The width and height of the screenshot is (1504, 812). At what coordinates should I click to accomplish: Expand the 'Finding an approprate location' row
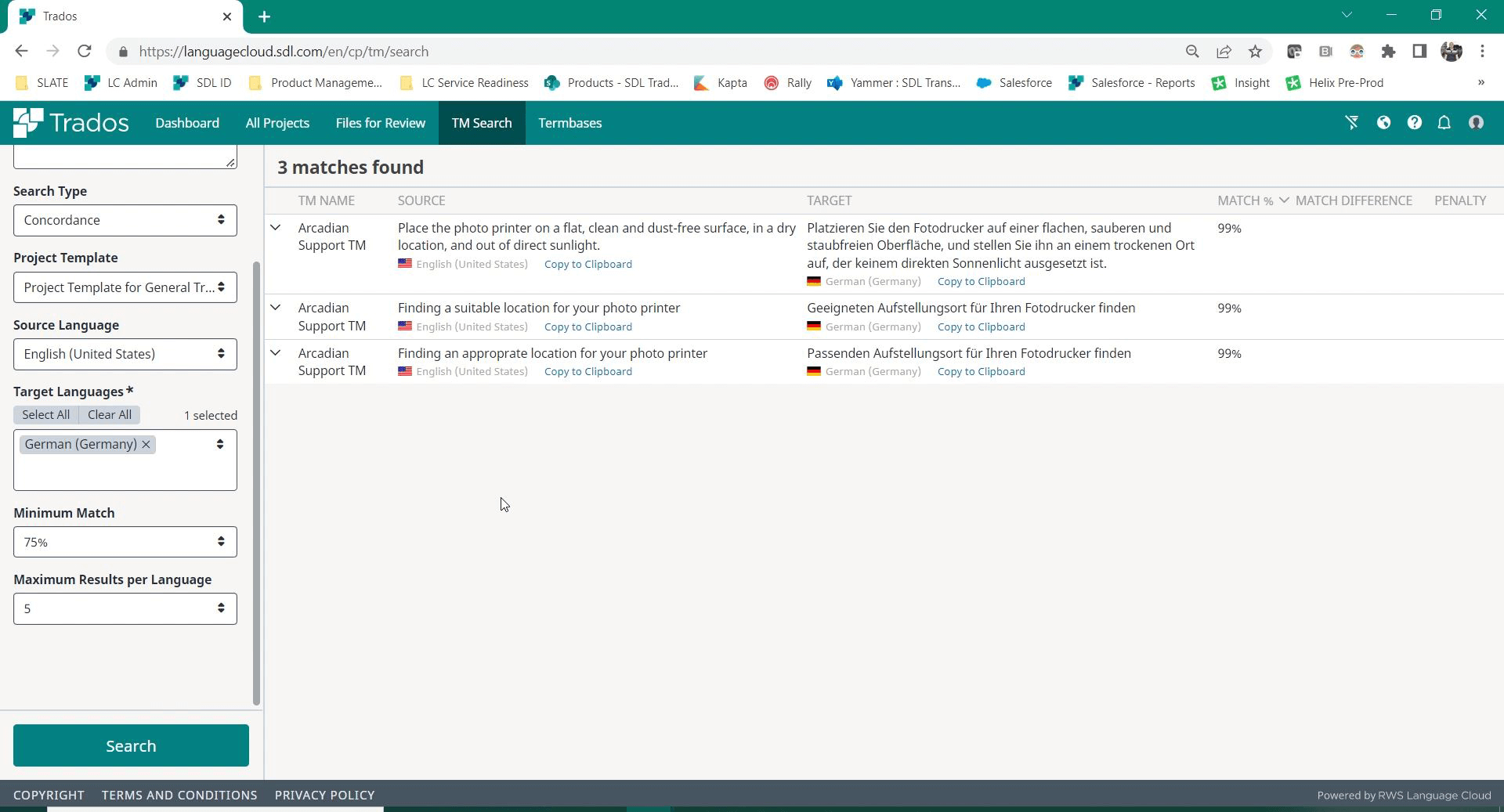point(276,353)
